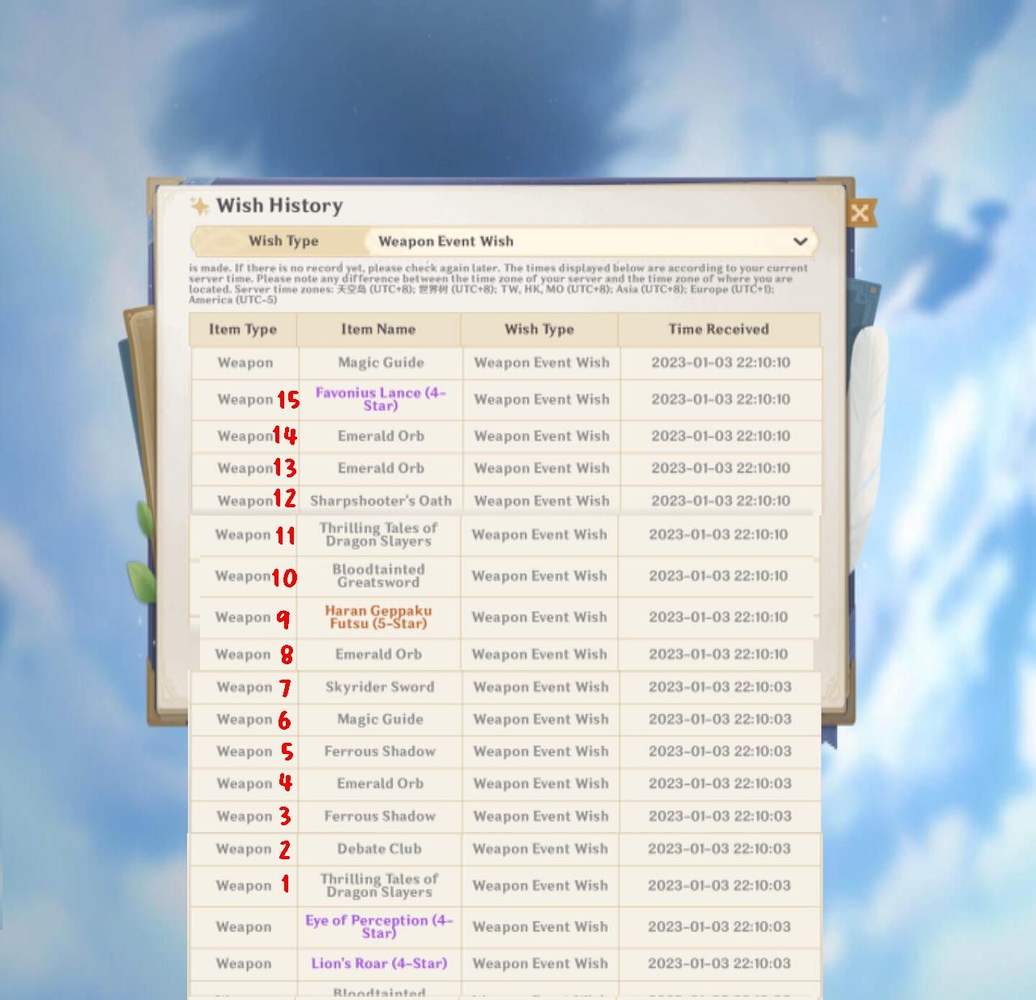1036x1000 pixels.
Task: Click the red number 9 marker
Action: pos(283,620)
